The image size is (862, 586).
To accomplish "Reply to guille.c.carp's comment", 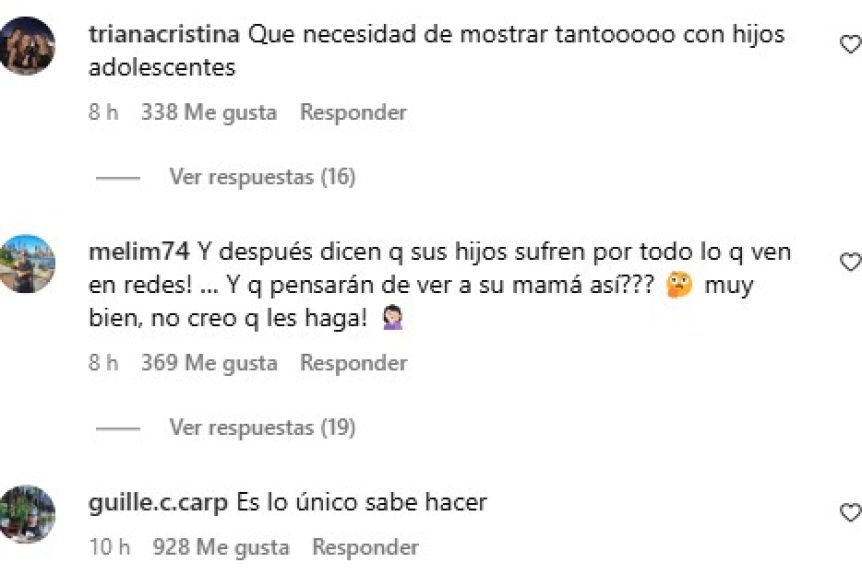I will point(366,547).
